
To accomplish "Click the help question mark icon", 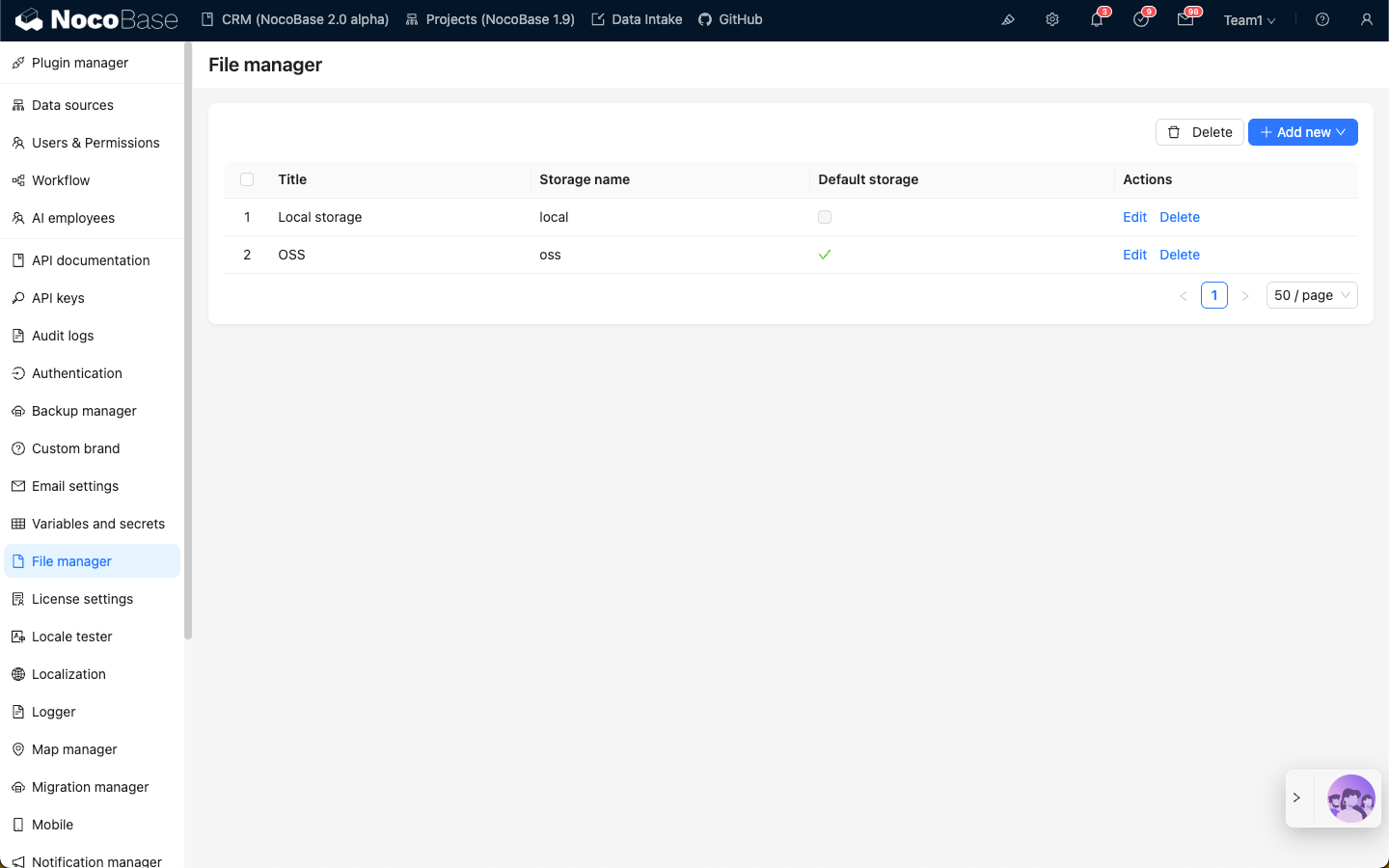I will coord(1322,20).
